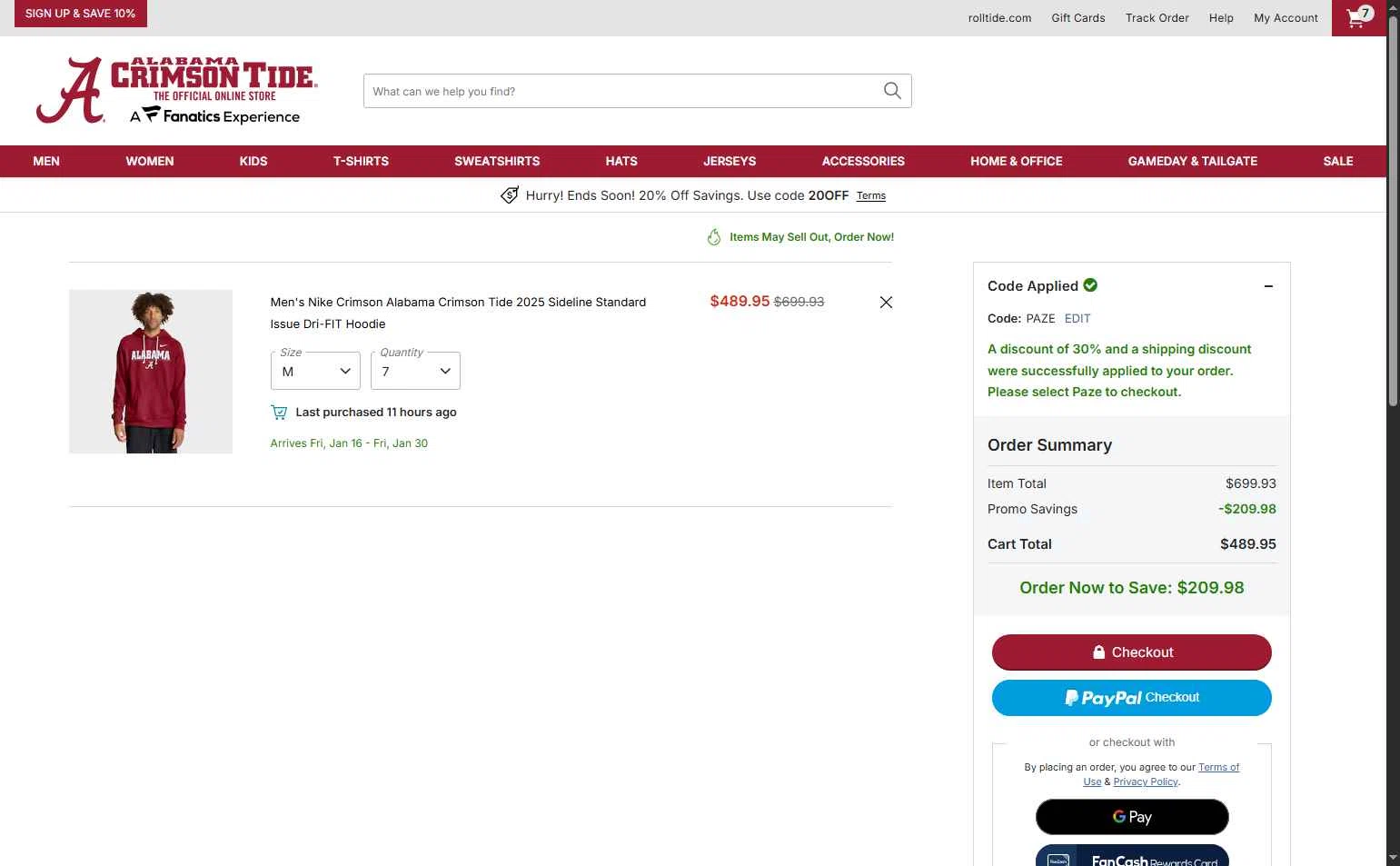The width and height of the screenshot is (1400, 866).
Task: Open the ACCESSORIES menu
Action: pyautogui.click(x=863, y=161)
